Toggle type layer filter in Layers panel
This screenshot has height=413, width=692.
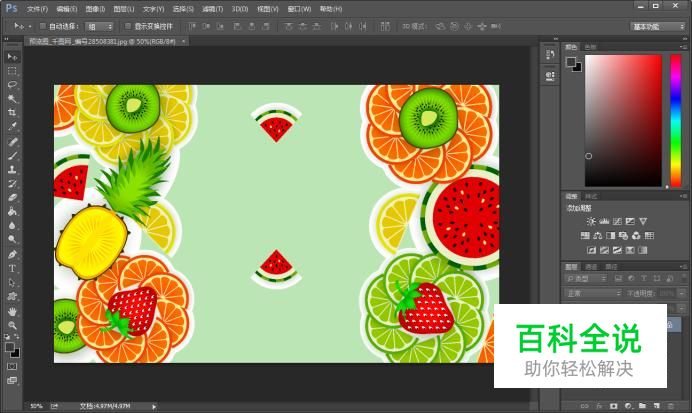[x=644, y=278]
